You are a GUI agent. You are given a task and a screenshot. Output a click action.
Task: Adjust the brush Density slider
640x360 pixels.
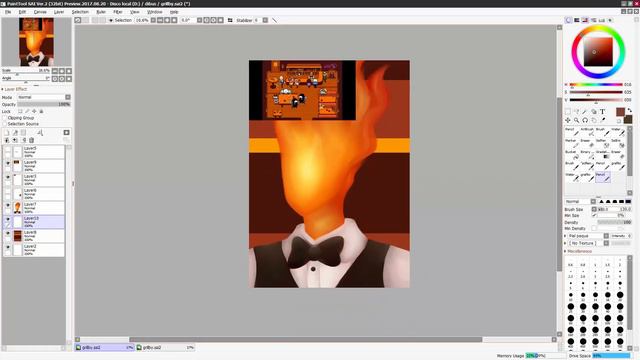614,222
